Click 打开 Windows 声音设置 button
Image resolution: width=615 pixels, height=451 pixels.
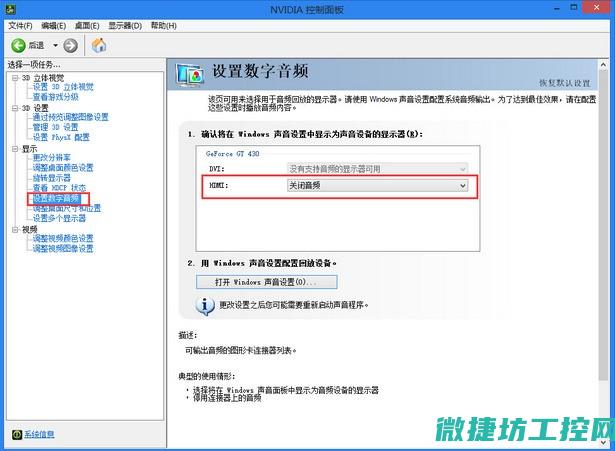click(x=266, y=282)
